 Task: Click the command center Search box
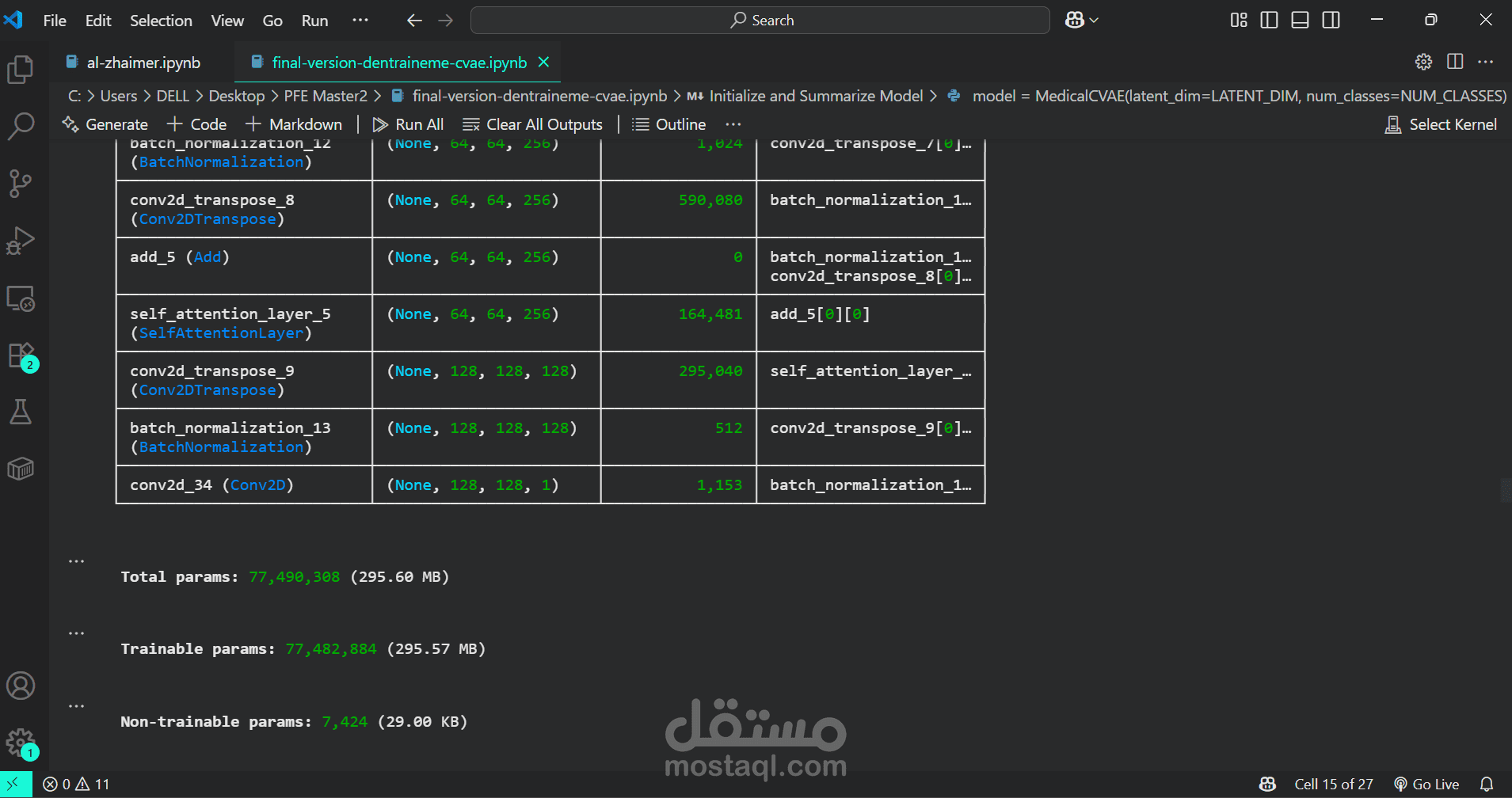point(760,21)
